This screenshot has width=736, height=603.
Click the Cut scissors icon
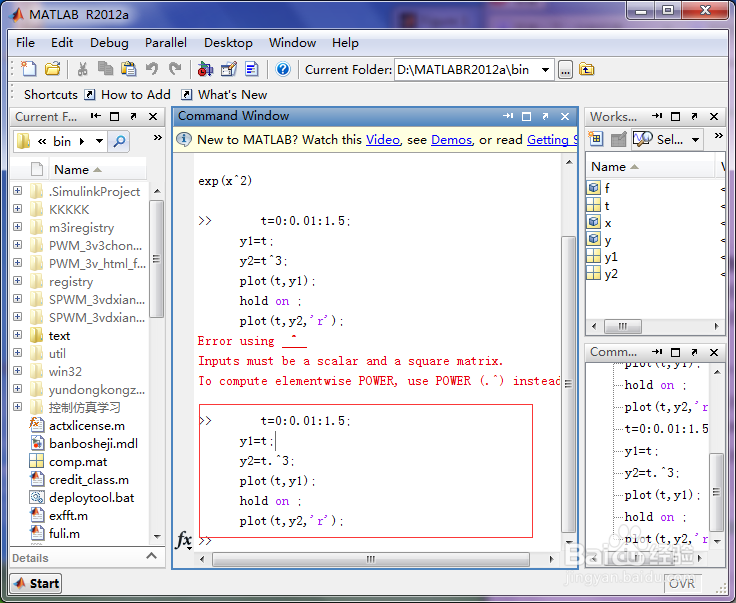pyautogui.click(x=82, y=69)
